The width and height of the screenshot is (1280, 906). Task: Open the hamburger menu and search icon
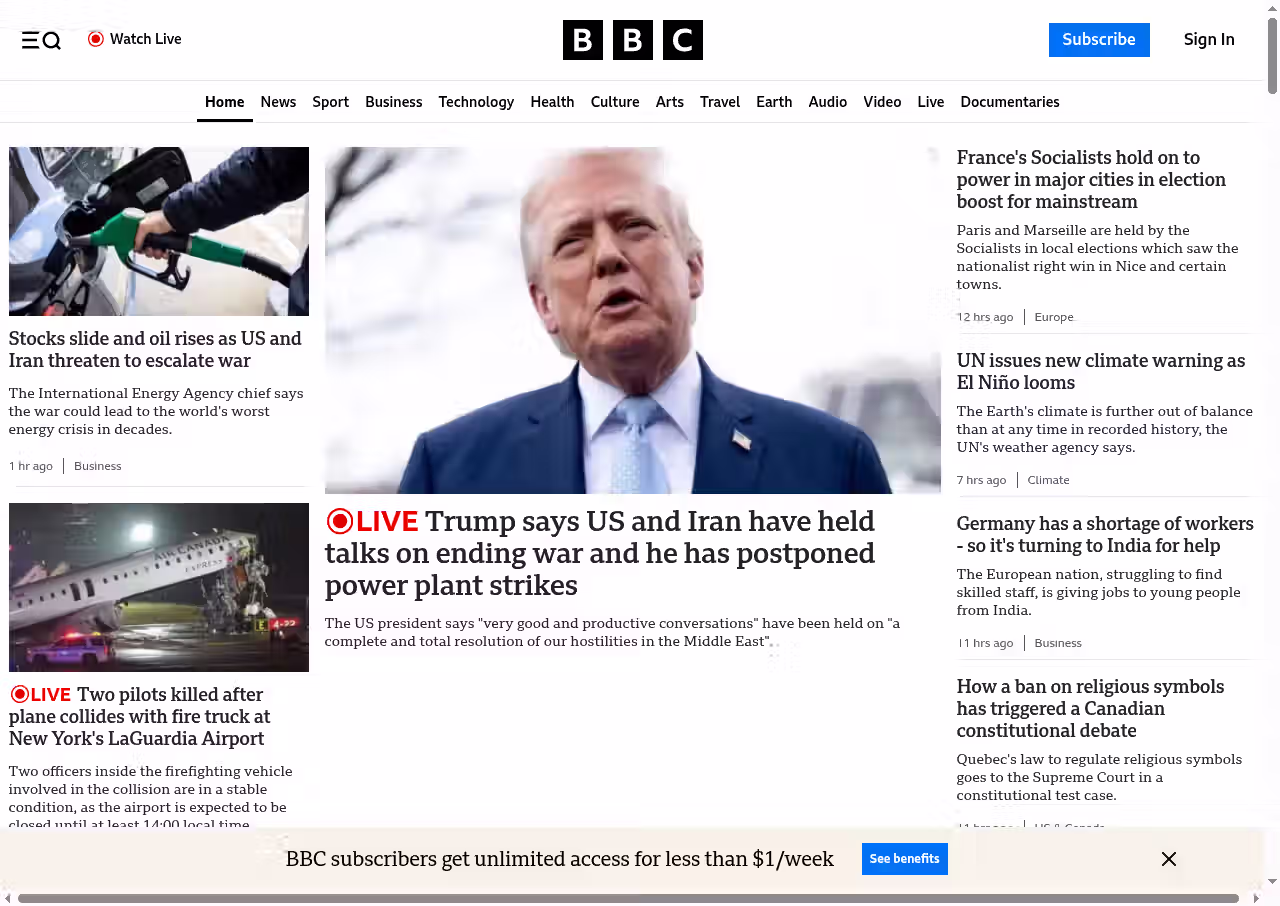click(x=41, y=40)
